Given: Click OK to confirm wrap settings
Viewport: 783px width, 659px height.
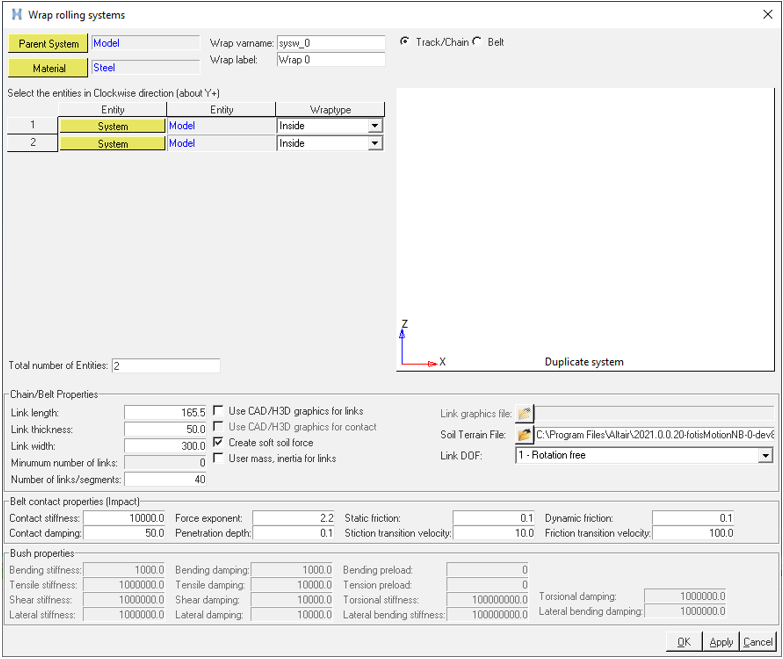Looking at the screenshot, I should (x=683, y=642).
